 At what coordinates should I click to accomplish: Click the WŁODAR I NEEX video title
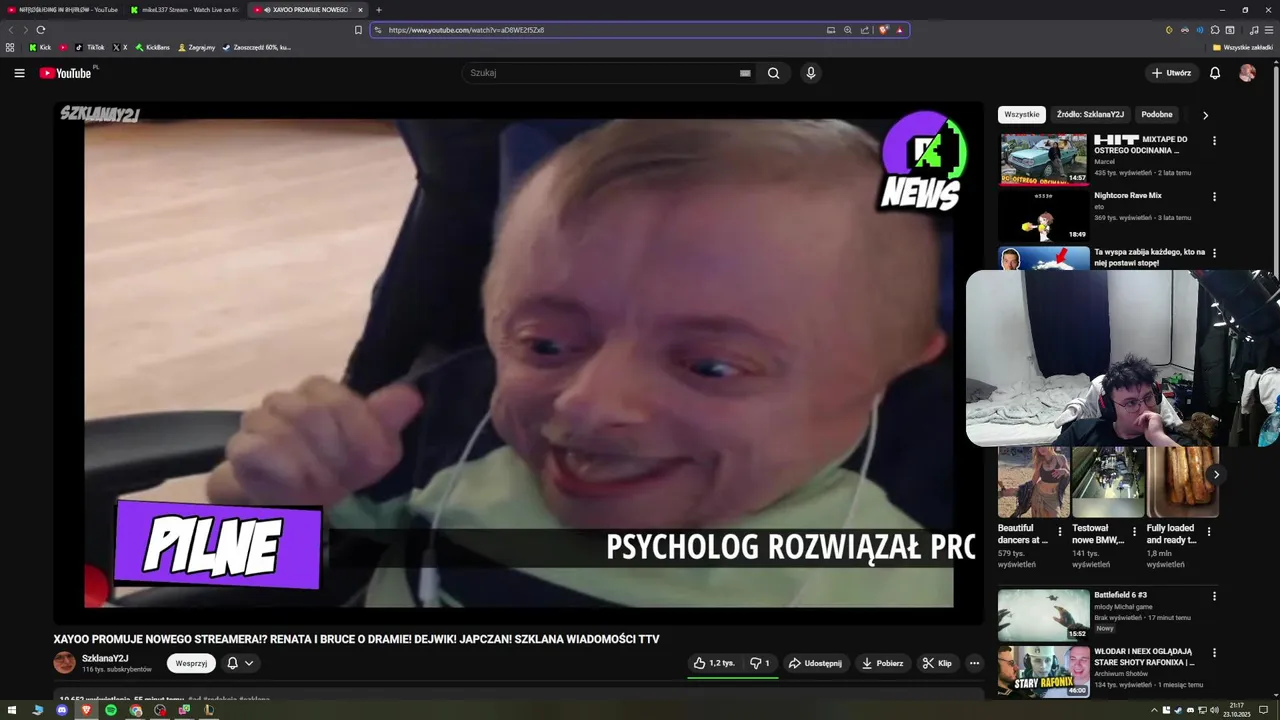[x=1145, y=656]
